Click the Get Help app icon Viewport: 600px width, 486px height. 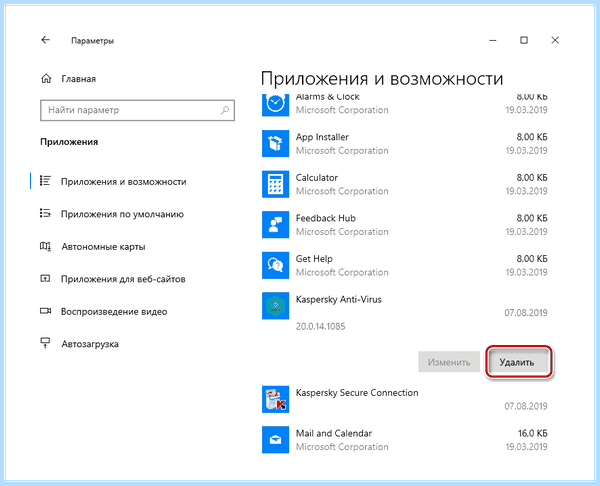click(x=276, y=265)
